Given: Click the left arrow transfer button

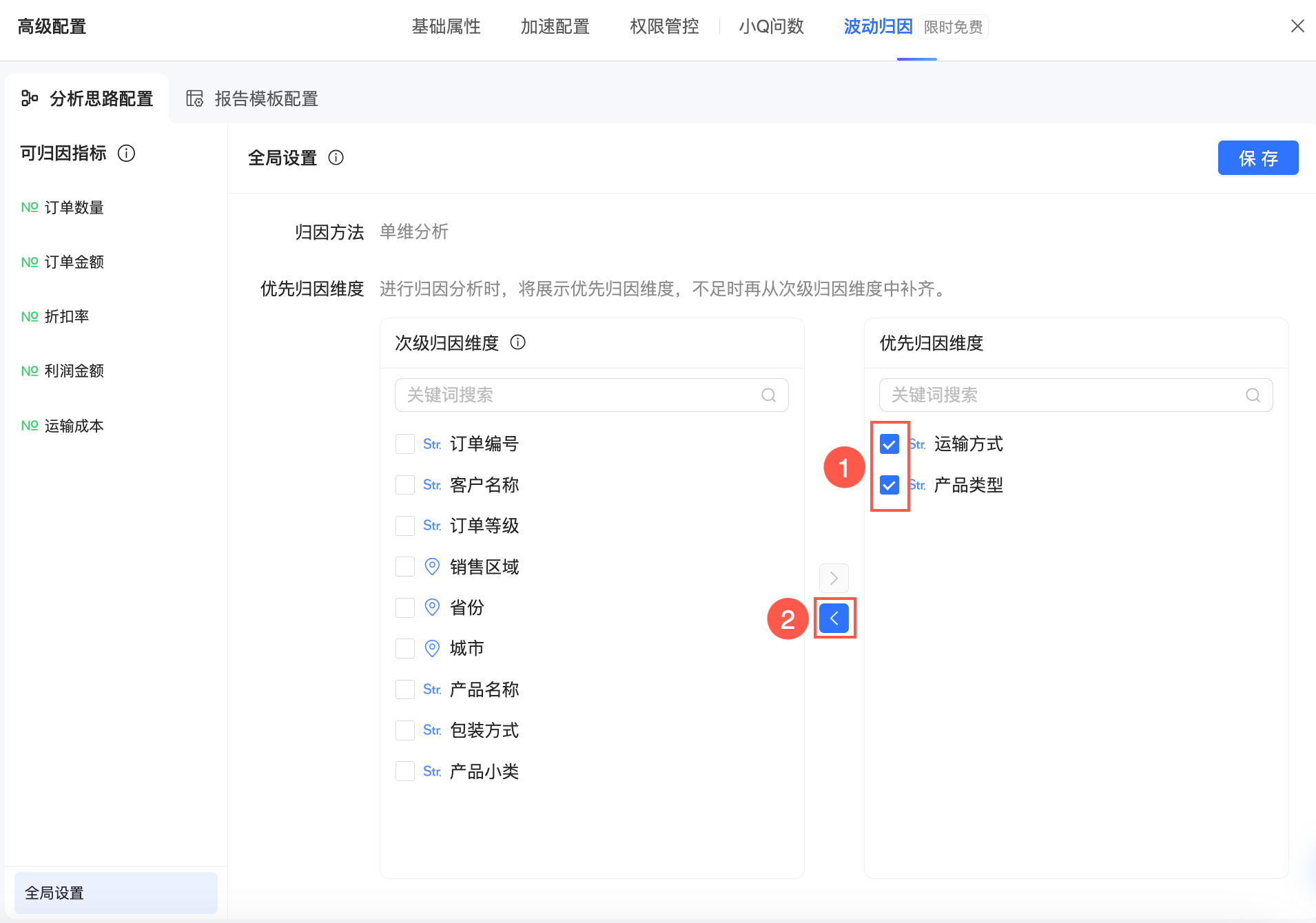Looking at the screenshot, I should tap(834, 619).
